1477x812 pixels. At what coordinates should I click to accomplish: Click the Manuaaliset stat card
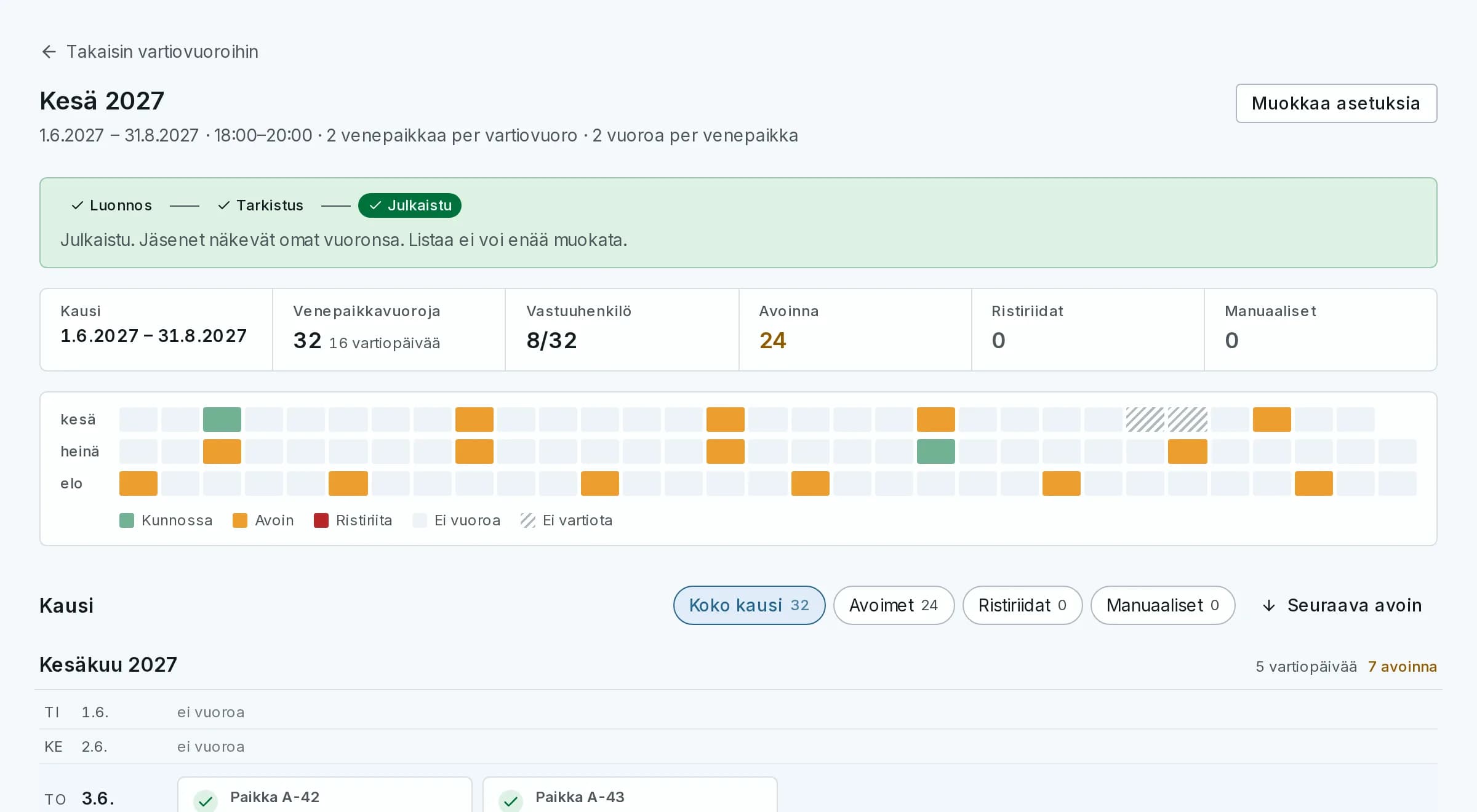coord(1321,330)
